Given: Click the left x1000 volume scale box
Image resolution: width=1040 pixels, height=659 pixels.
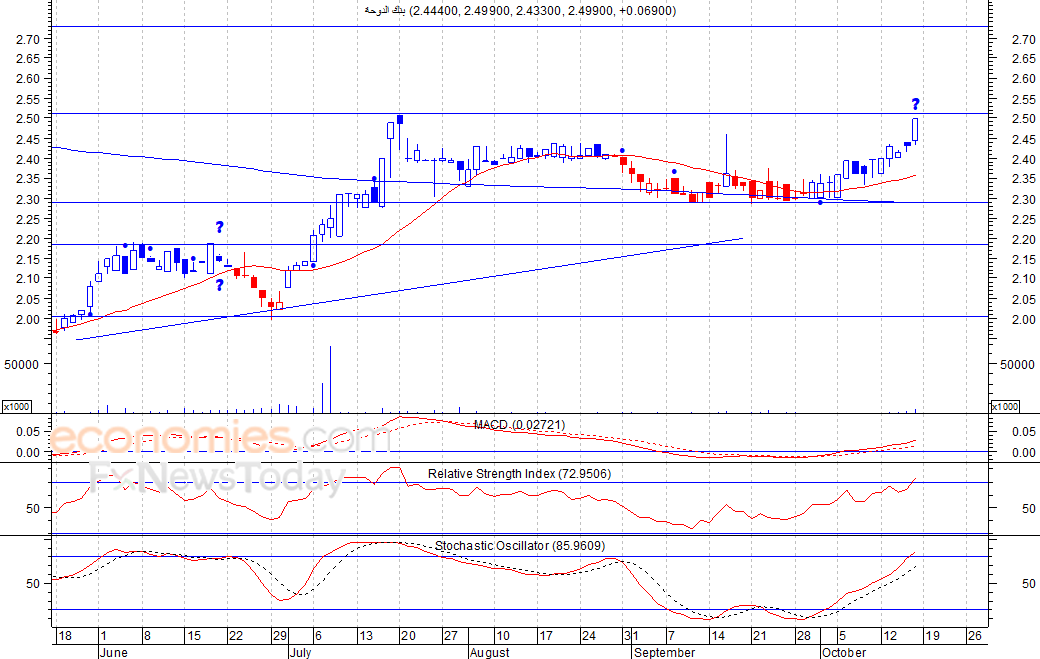Looking at the screenshot, I should [x=16, y=406].
